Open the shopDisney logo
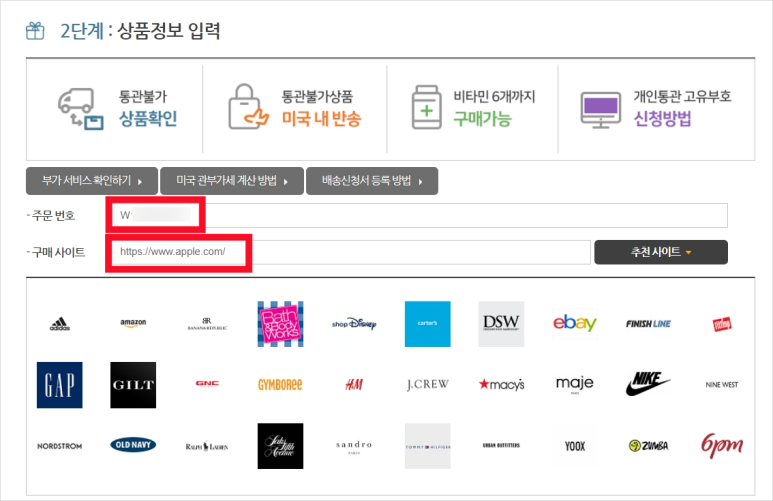Viewport: 773px width, 501px height. tap(354, 324)
